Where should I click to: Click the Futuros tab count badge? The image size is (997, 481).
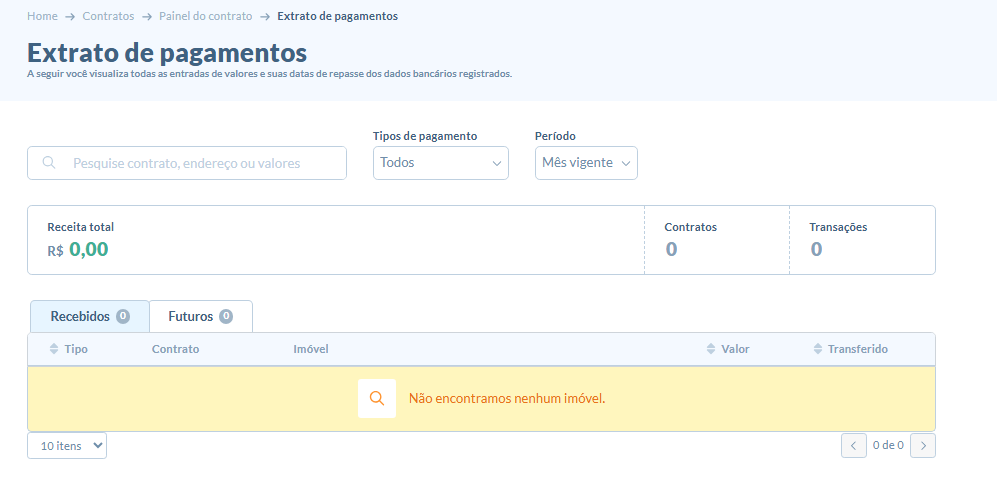point(226,316)
